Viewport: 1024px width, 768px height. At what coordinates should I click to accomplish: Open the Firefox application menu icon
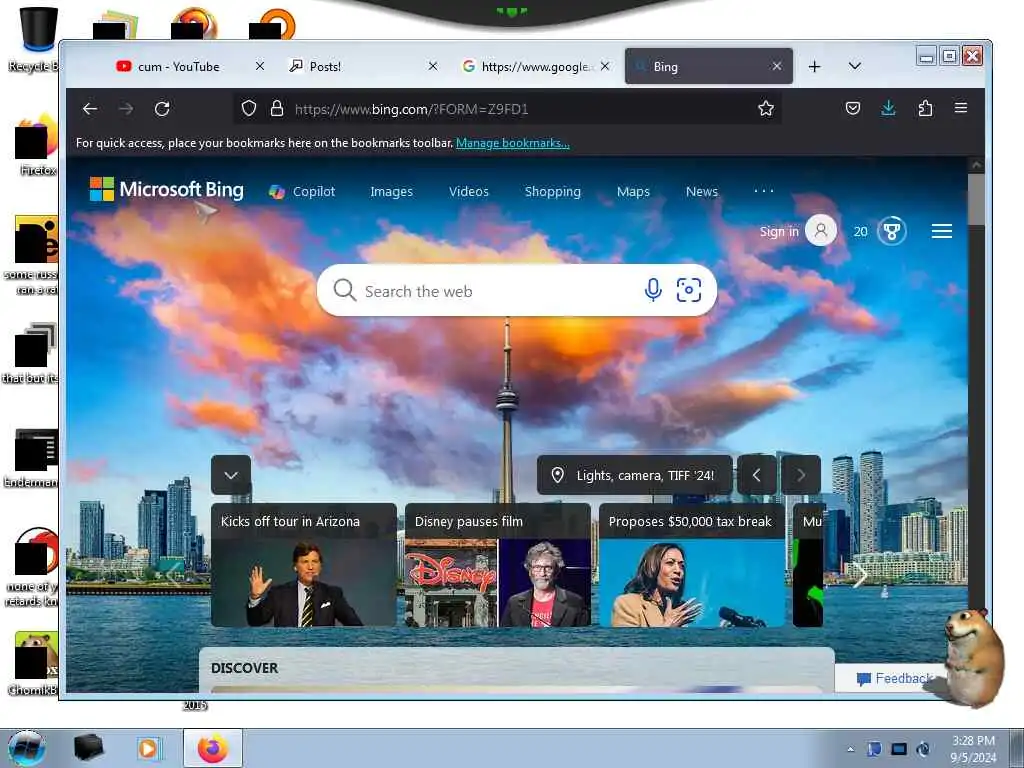961,108
